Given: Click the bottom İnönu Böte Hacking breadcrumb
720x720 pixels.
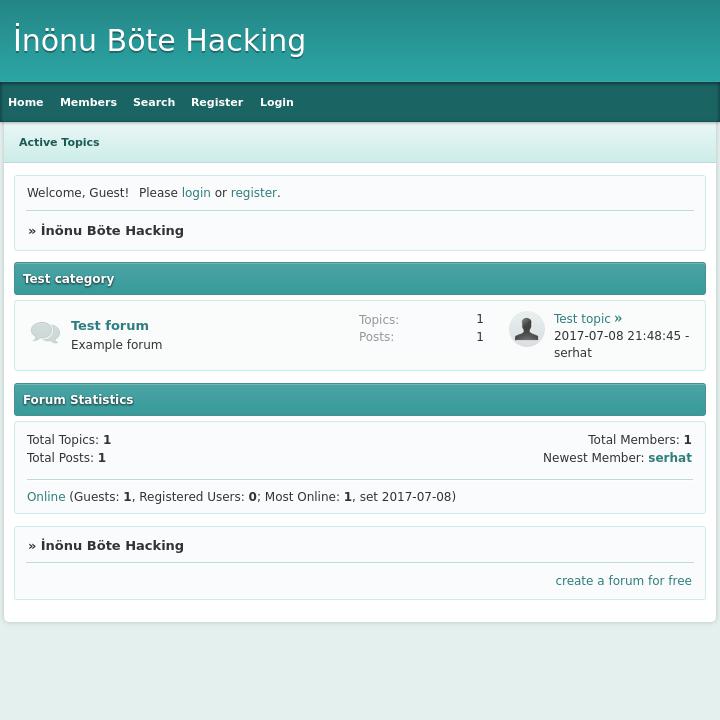Looking at the screenshot, I should [112, 546].
